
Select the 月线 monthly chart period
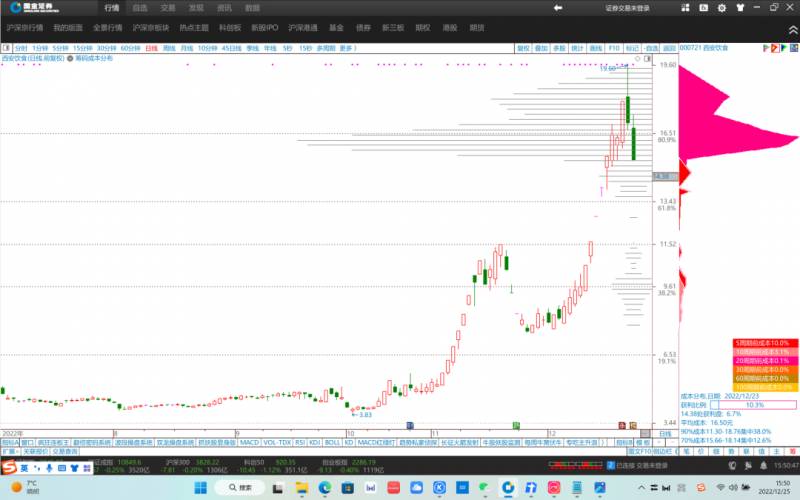tap(187, 48)
